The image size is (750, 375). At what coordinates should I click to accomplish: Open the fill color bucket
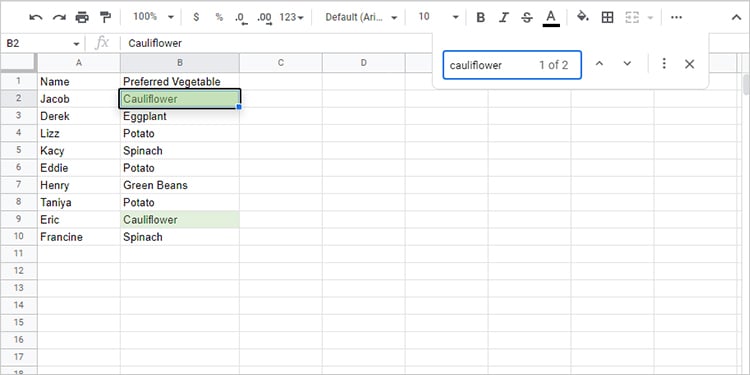[x=583, y=17]
